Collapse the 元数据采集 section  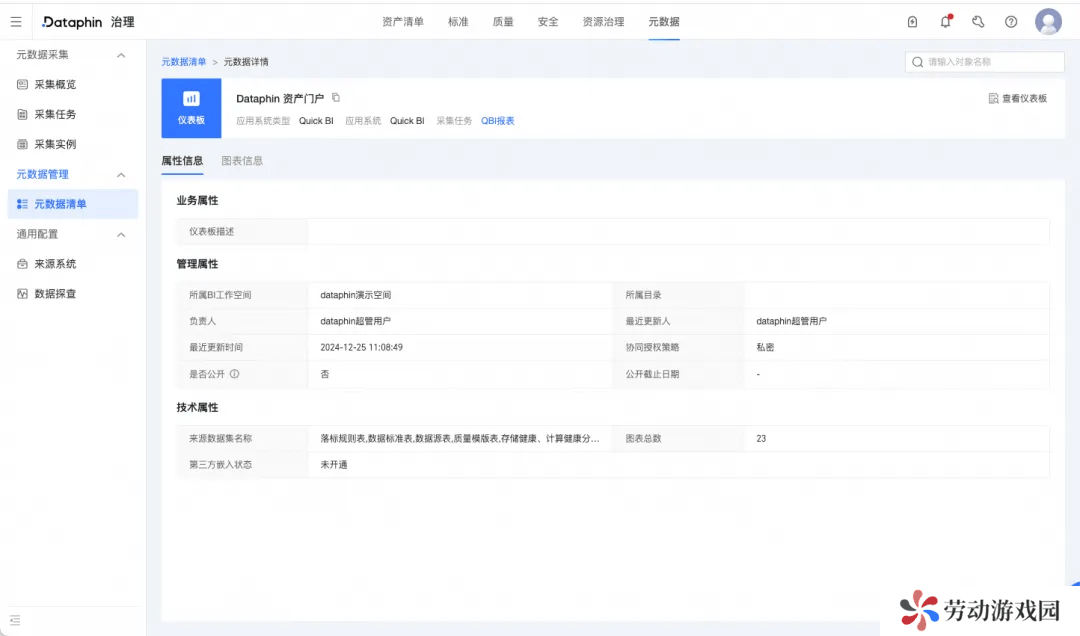click(121, 55)
